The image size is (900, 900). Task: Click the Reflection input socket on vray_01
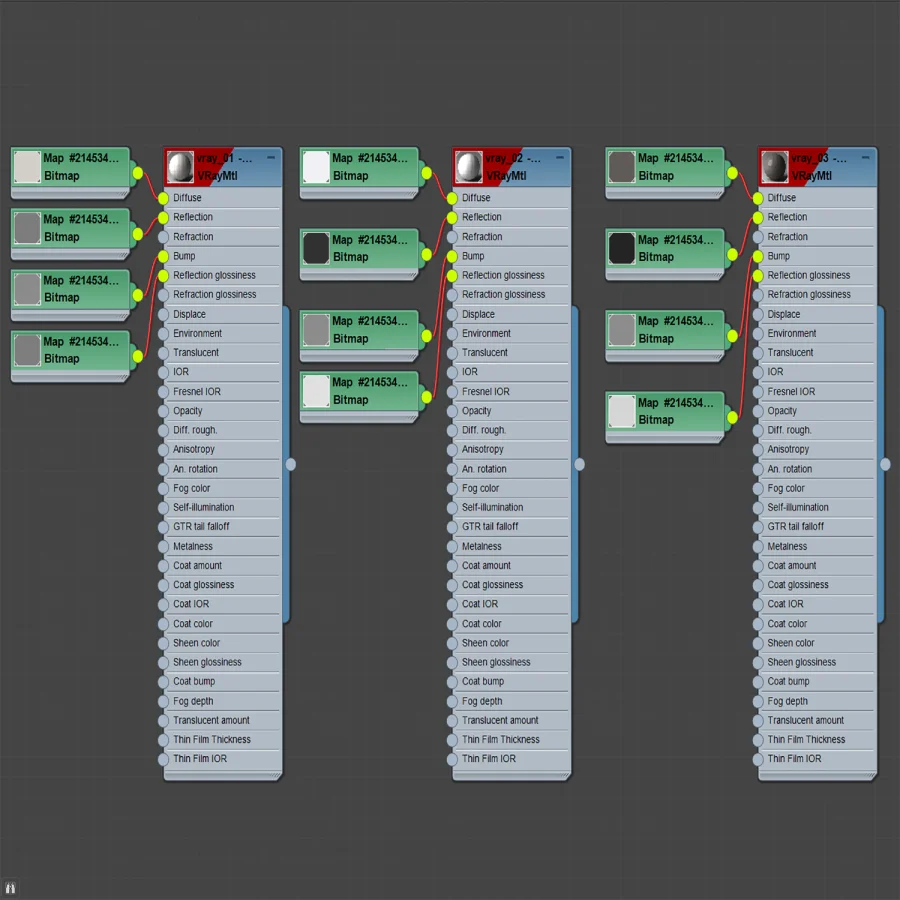[163, 218]
